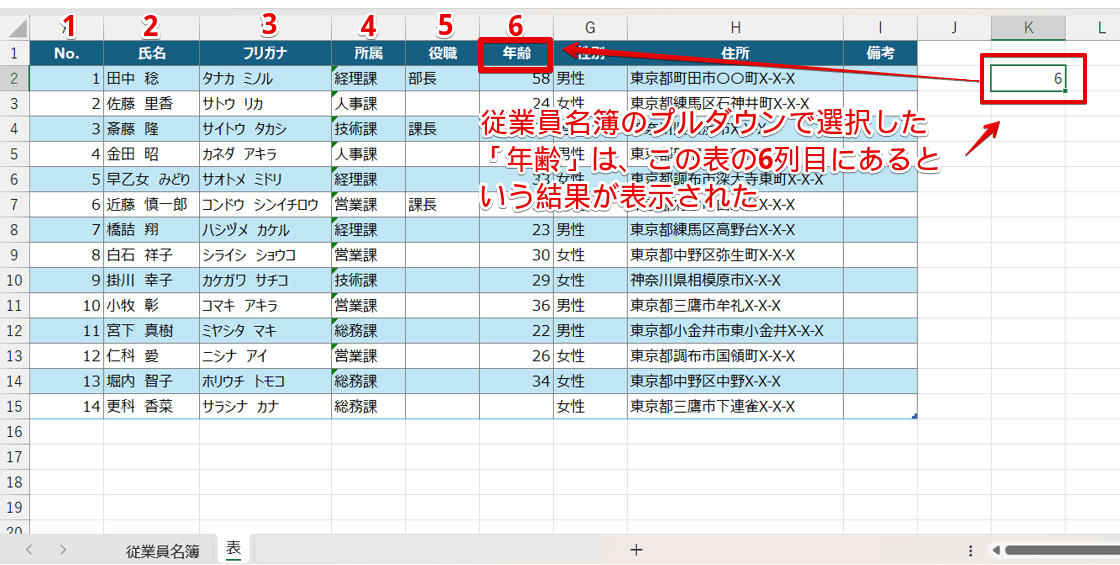The width and height of the screenshot is (1120, 565).
Task: Click age 58 in 田中 稔's row
Action: point(516,80)
